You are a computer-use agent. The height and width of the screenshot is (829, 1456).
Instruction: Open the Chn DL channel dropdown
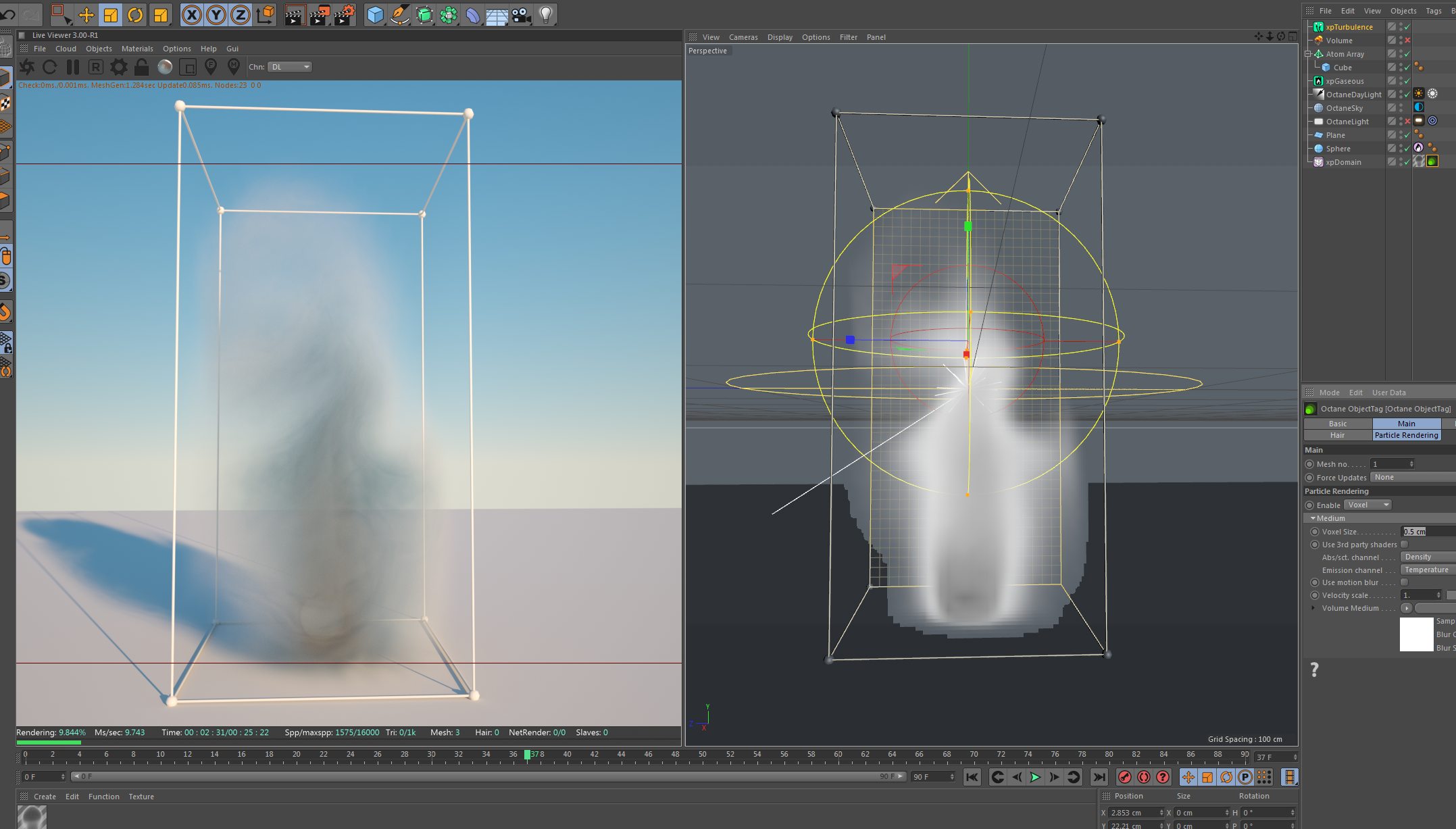(x=290, y=67)
